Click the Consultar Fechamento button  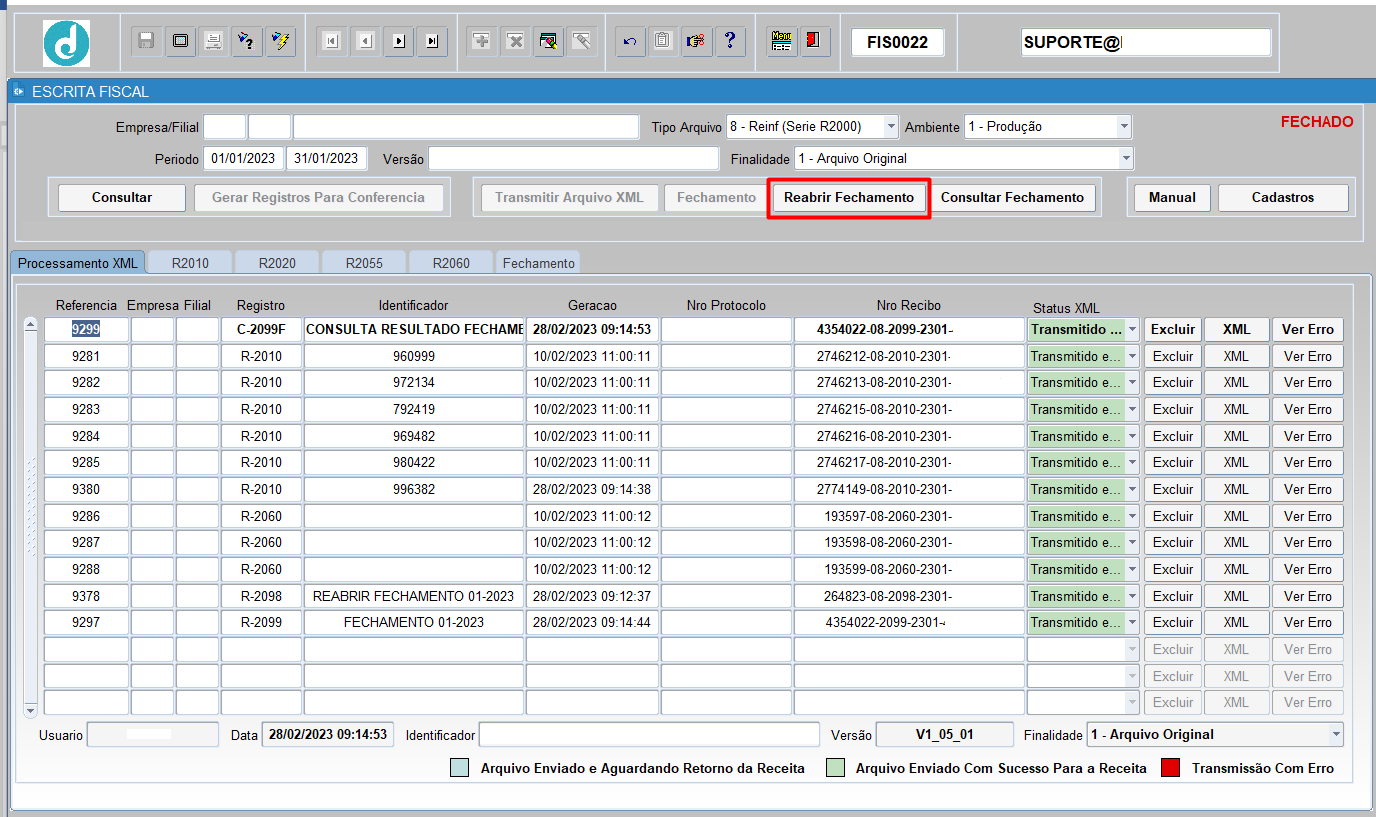1012,198
